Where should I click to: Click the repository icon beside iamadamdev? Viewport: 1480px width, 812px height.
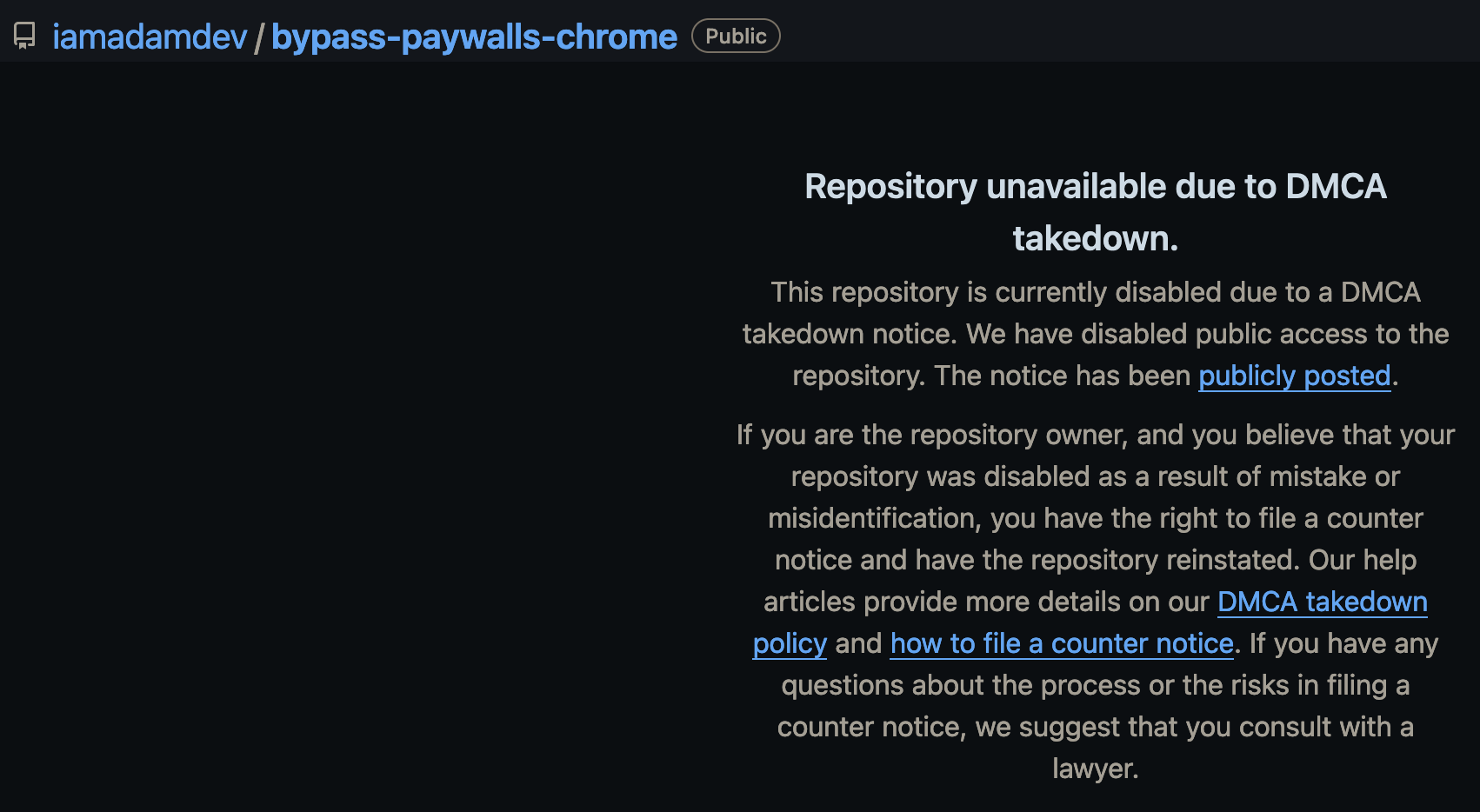[24, 37]
